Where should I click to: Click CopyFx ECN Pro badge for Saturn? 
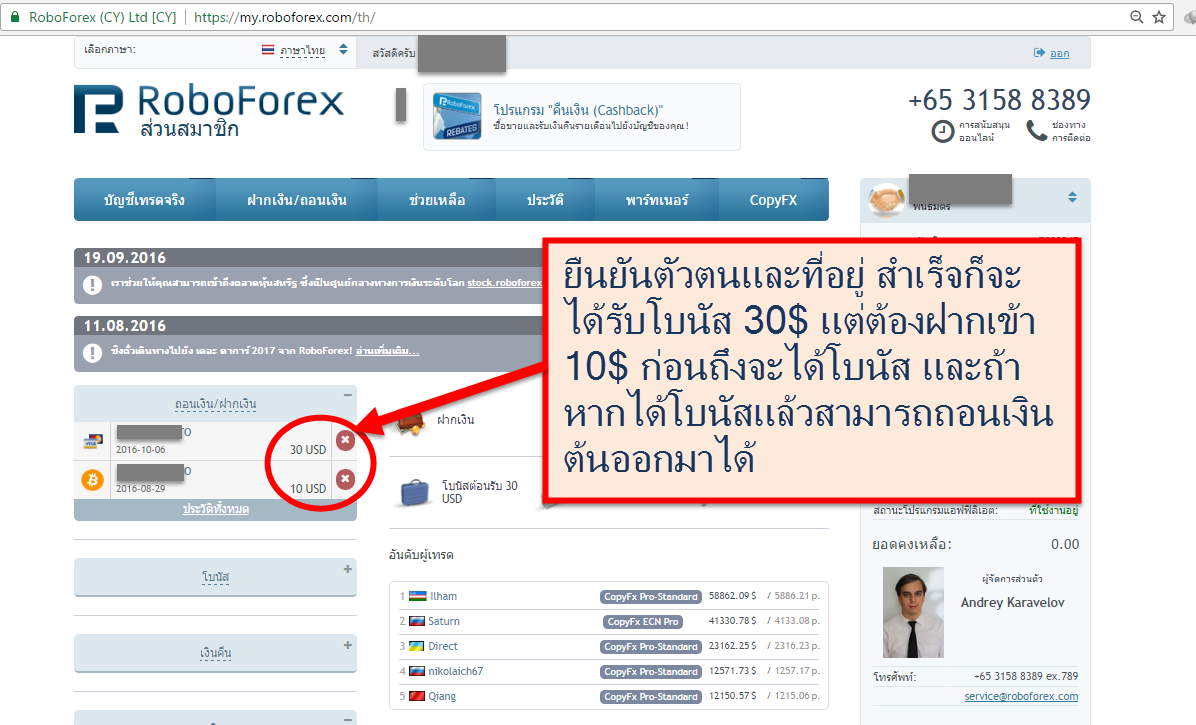point(643,622)
